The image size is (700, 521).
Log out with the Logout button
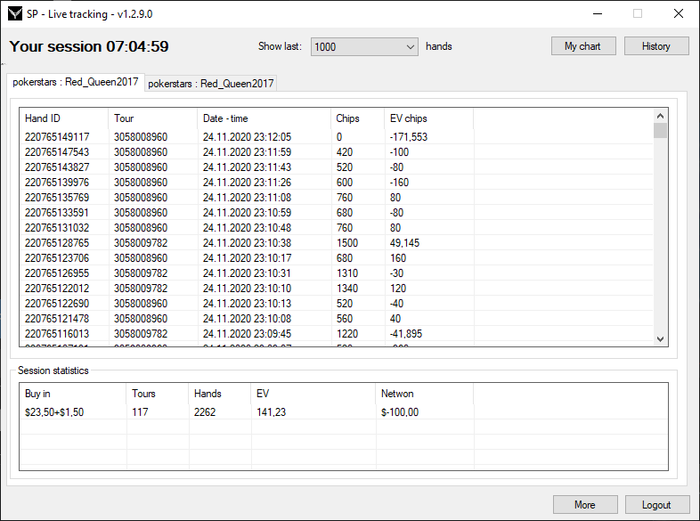(x=657, y=504)
